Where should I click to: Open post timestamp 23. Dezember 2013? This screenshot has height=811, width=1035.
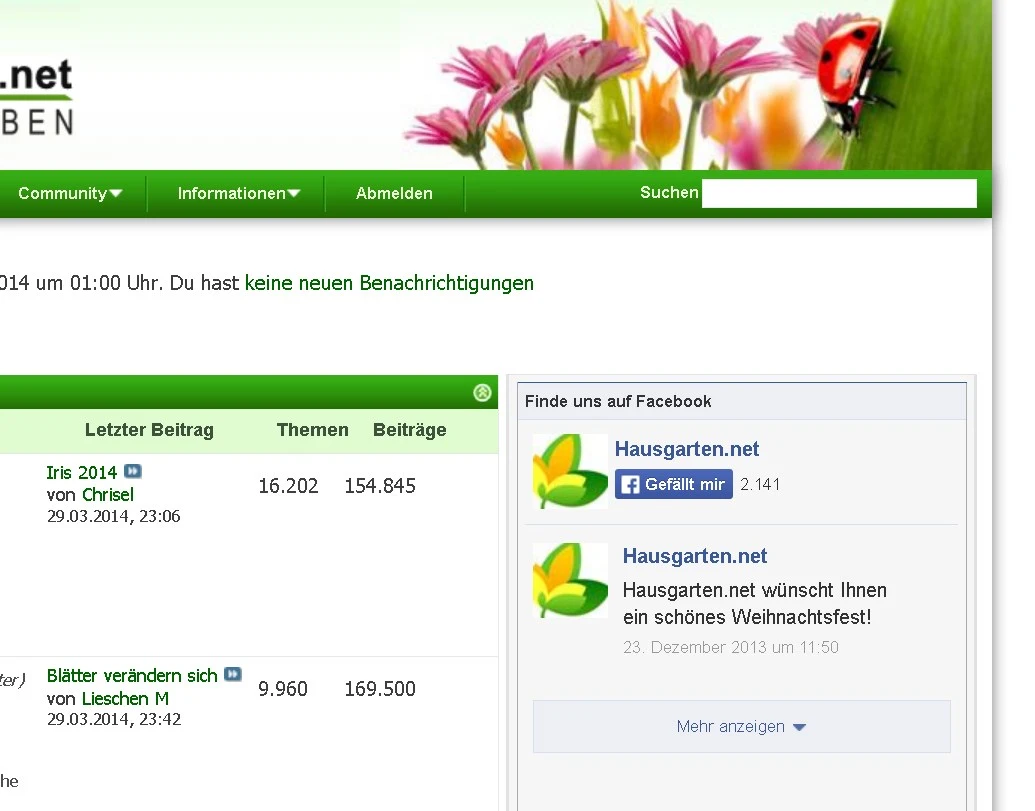(x=731, y=648)
